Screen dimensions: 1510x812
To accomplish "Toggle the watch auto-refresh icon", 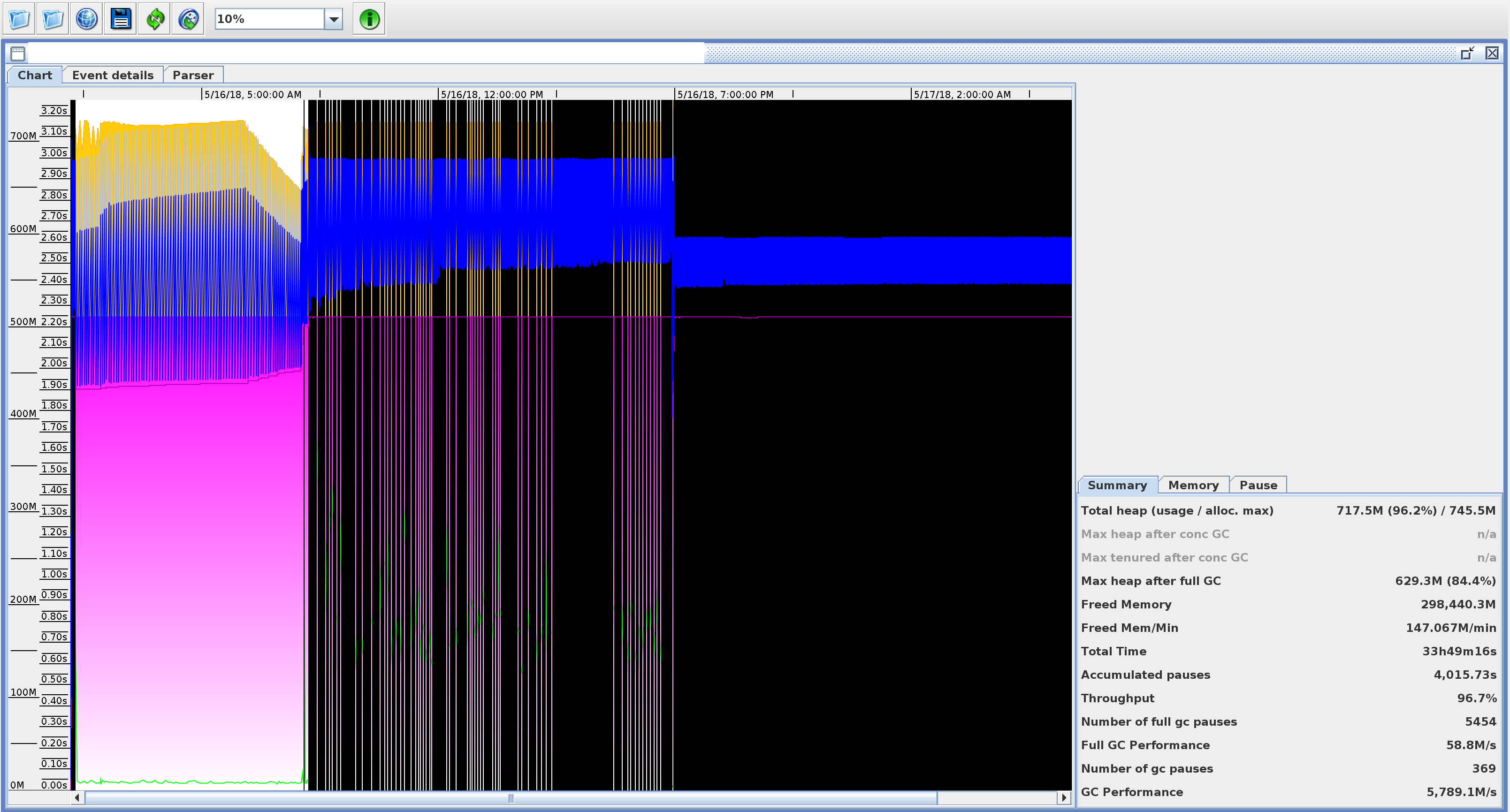I will point(188,19).
